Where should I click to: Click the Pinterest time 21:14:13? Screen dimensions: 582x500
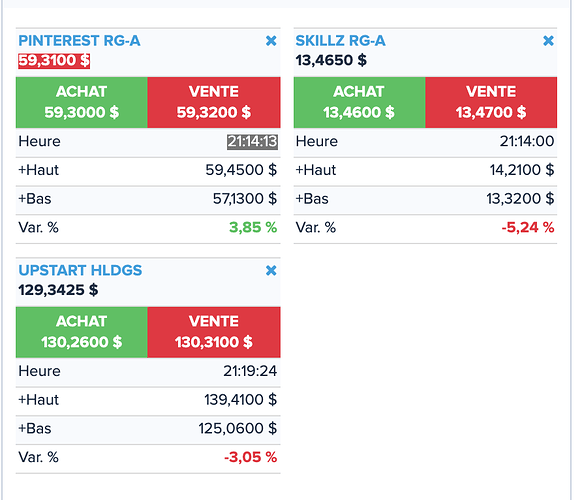click(x=252, y=141)
